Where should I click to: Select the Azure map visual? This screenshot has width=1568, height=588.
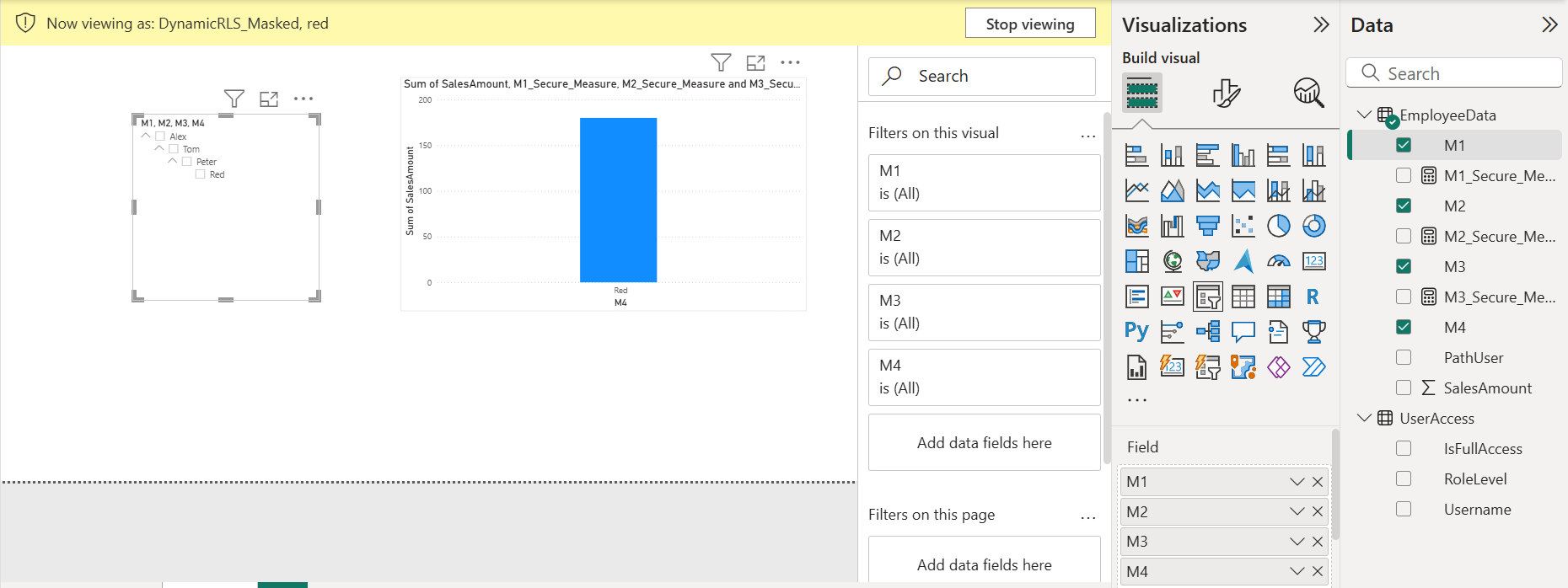pyautogui.click(x=1243, y=261)
